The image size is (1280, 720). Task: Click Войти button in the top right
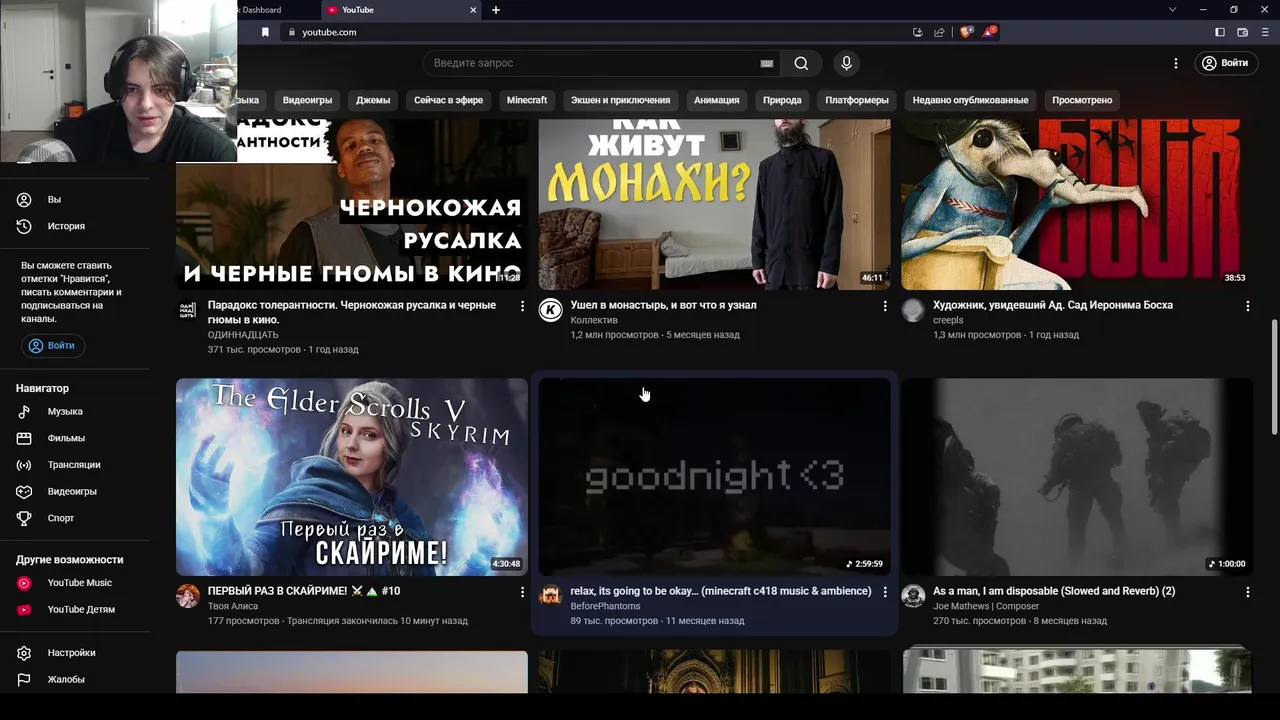[1226, 63]
